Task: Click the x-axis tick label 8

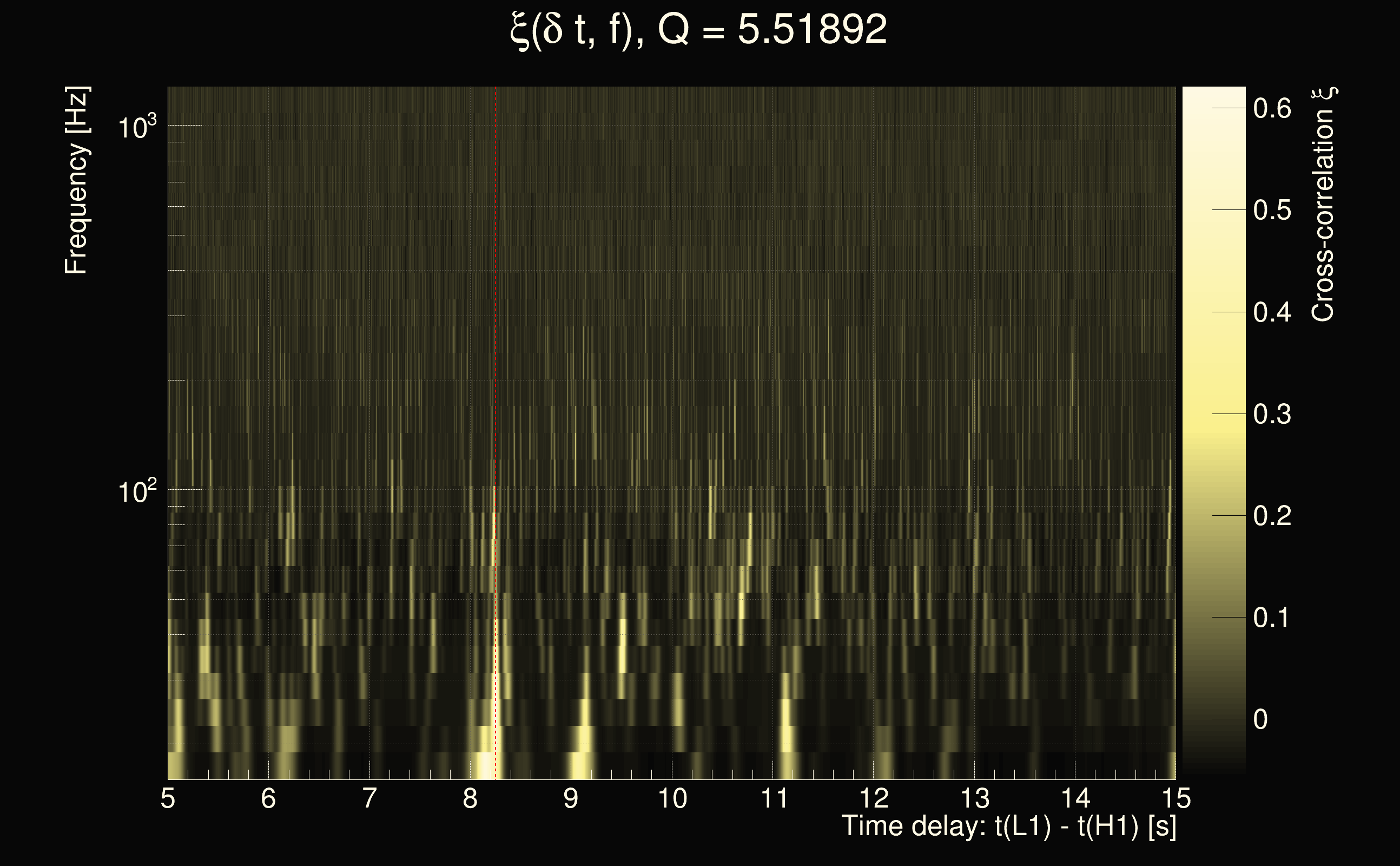Action: pos(470,798)
